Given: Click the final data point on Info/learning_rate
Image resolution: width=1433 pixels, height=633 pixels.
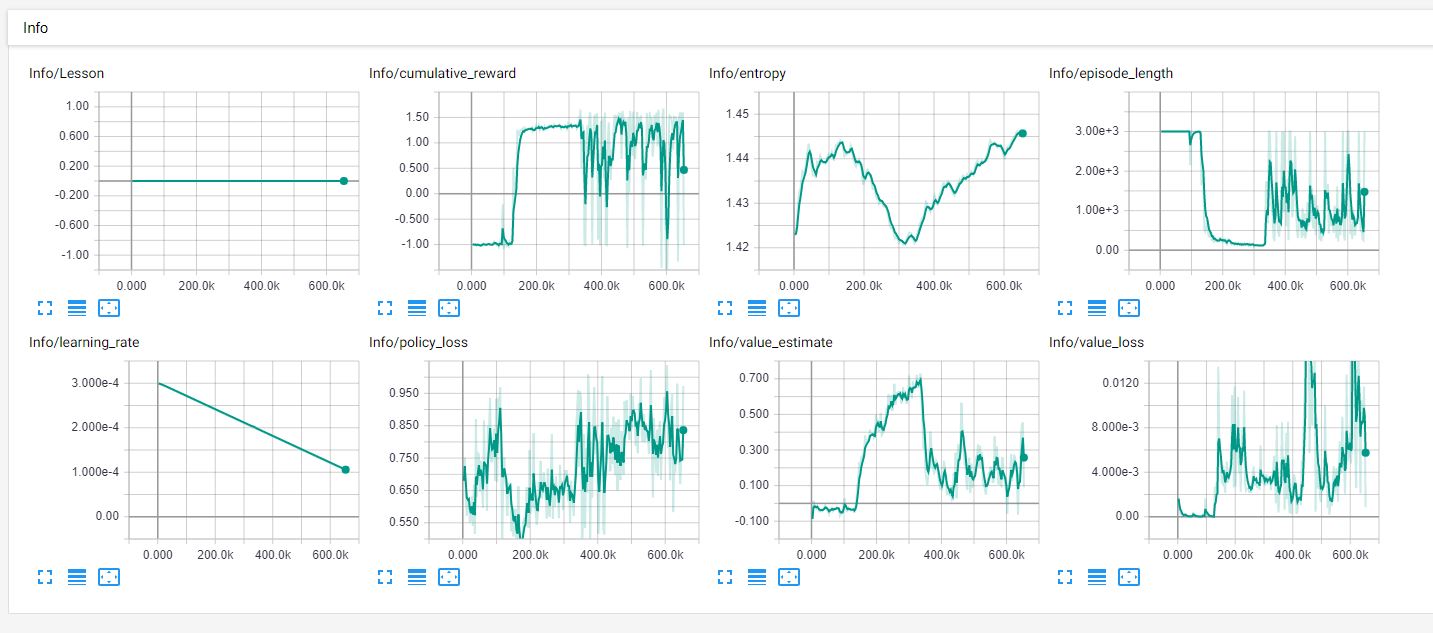Looking at the screenshot, I should pyautogui.click(x=345, y=469).
